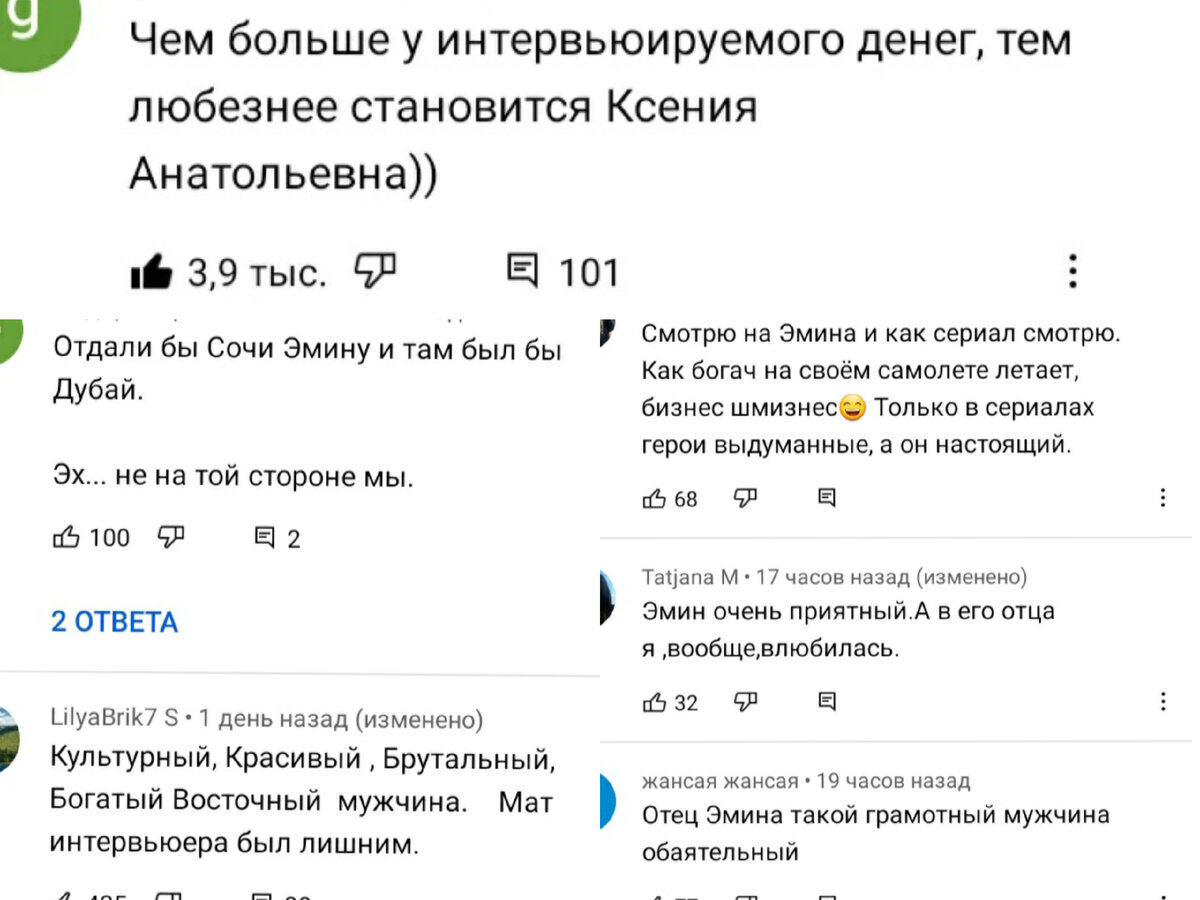Dislike Tatjana M's comment
This screenshot has height=900, width=1200.
[744, 703]
